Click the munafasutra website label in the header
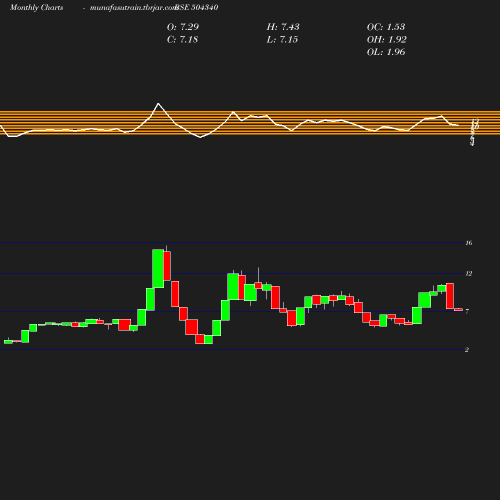This screenshot has height=500, width=500. 133,8
